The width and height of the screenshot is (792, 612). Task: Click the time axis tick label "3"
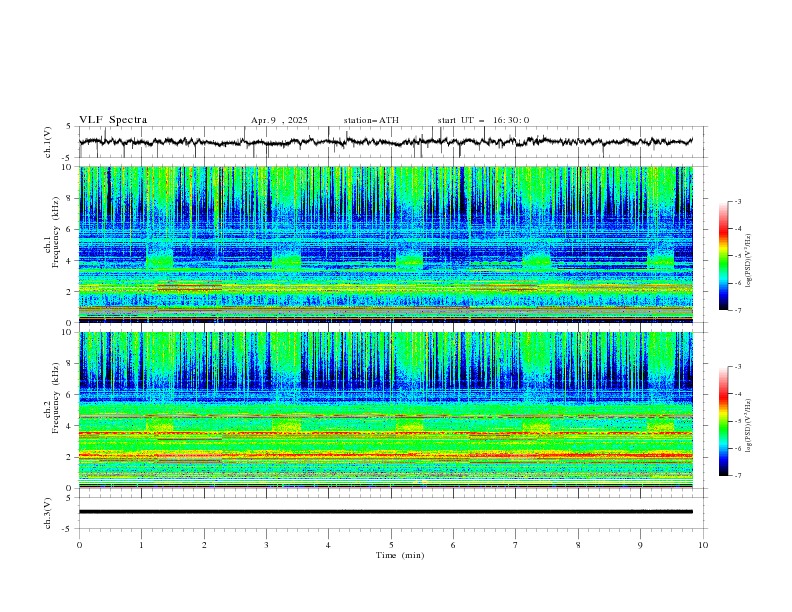point(266,545)
